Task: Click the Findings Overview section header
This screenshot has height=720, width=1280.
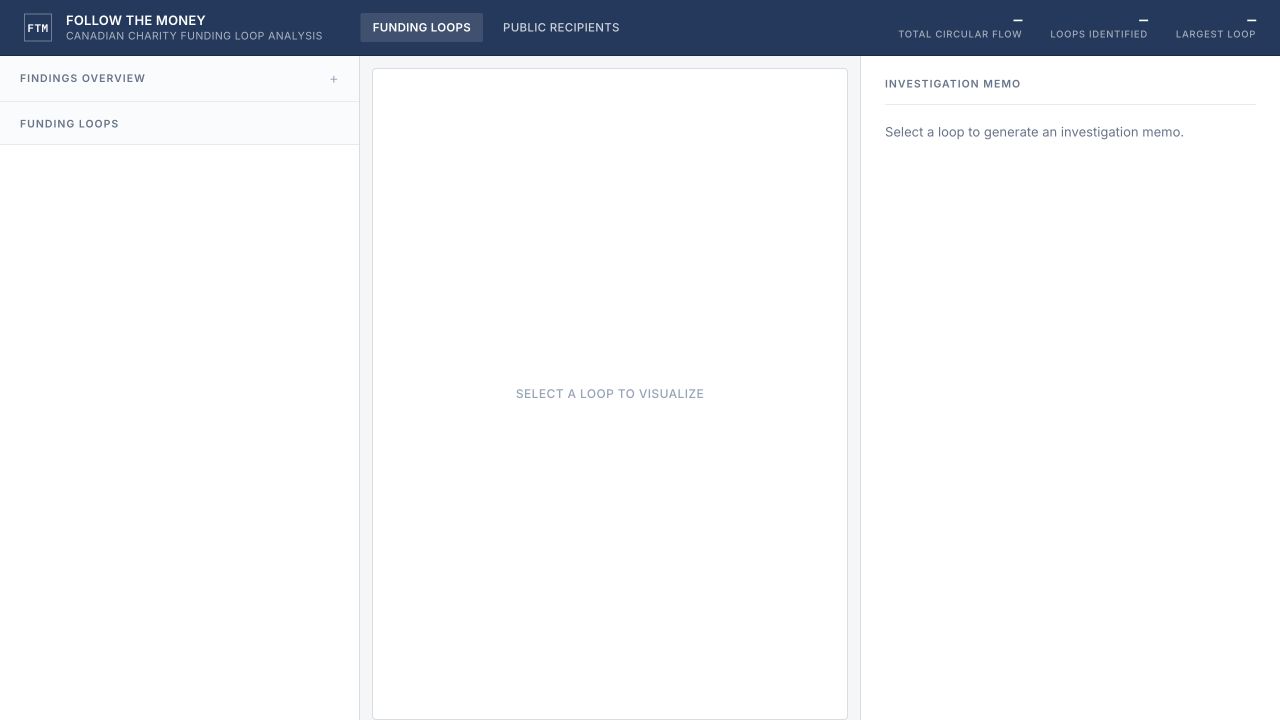Action: tap(179, 78)
